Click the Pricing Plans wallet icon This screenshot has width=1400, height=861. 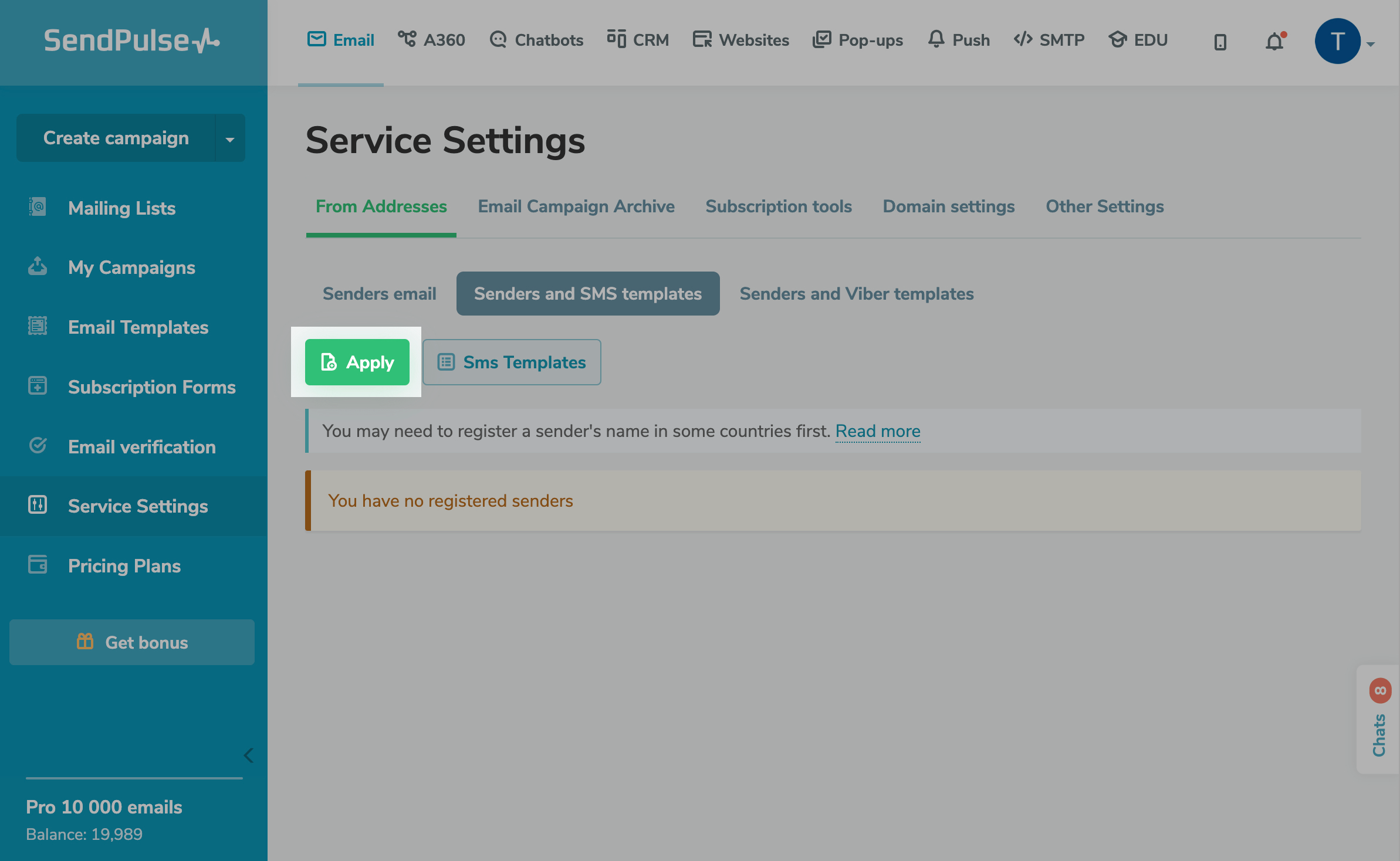[x=38, y=564]
